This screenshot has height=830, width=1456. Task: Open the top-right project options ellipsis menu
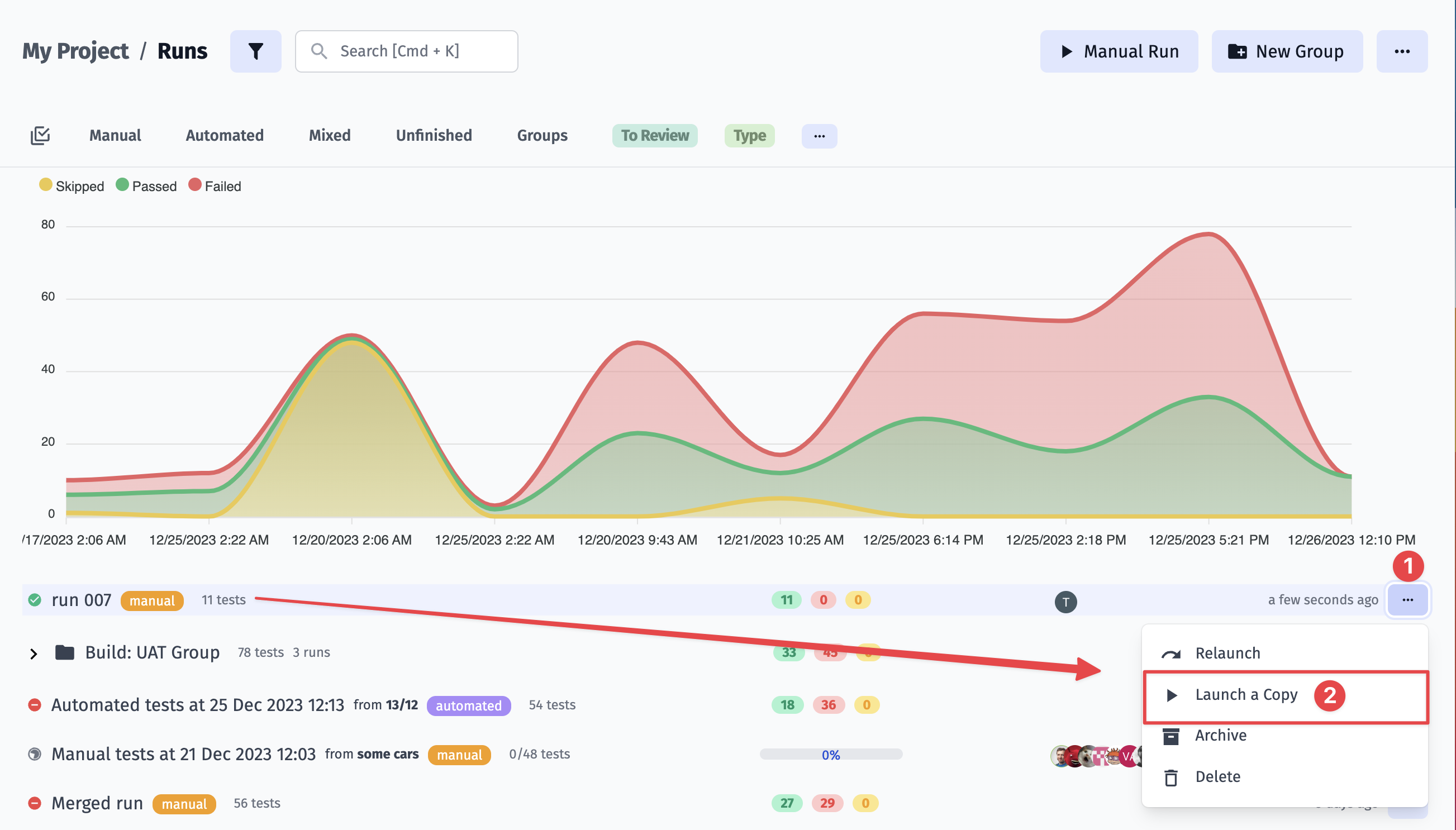pos(1401,51)
